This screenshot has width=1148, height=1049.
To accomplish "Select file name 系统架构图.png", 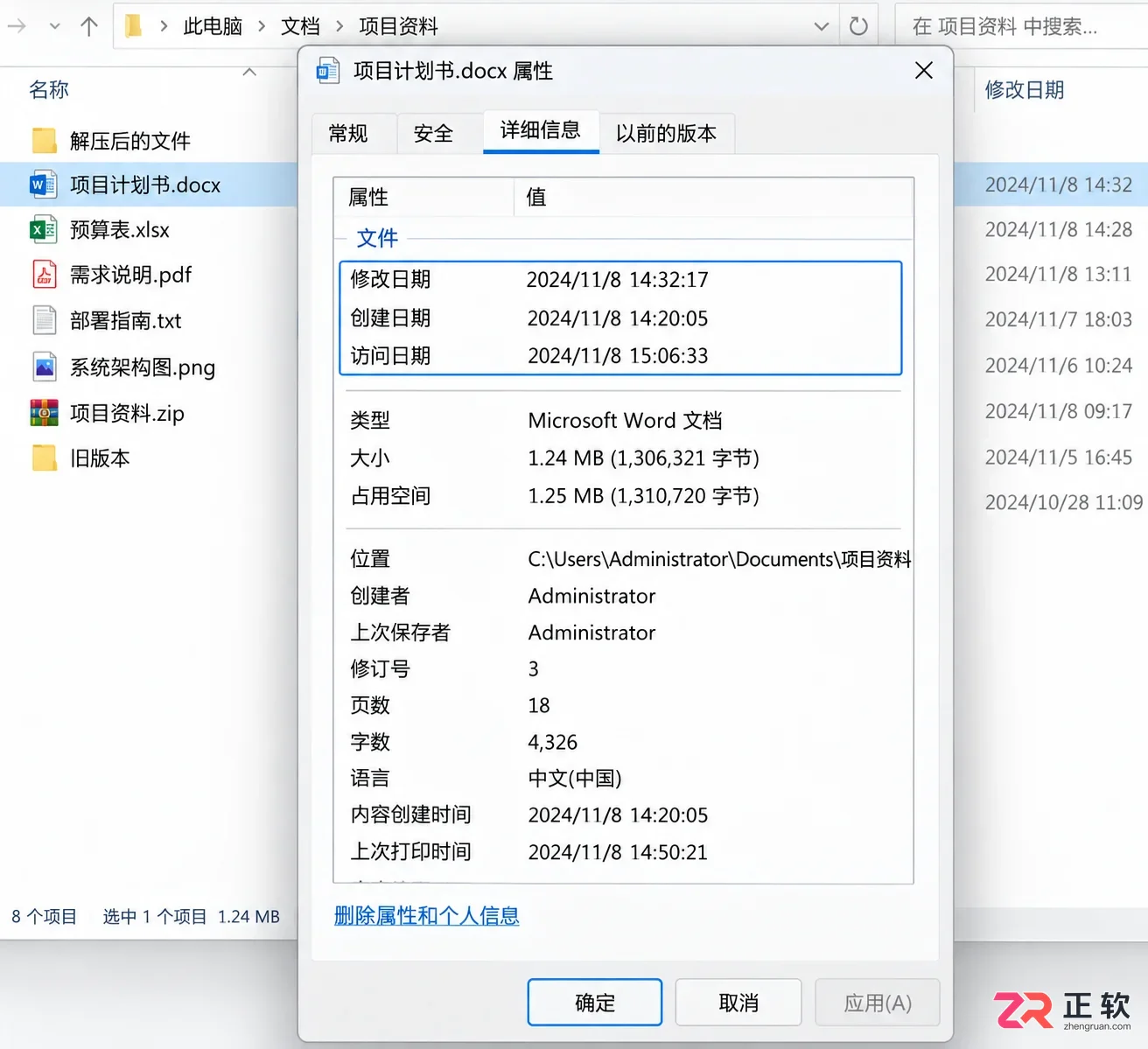I will click(x=143, y=367).
